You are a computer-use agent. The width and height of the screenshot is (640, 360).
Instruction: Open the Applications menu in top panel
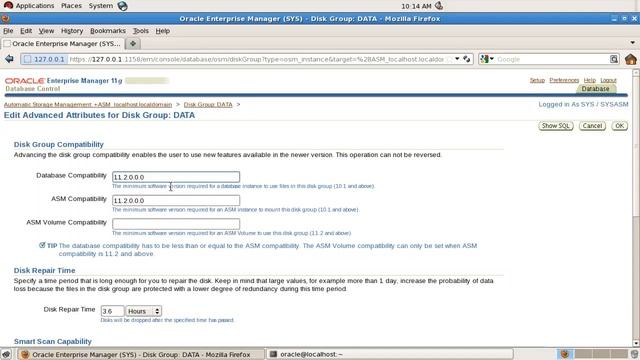pyautogui.click(x=34, y=6)
